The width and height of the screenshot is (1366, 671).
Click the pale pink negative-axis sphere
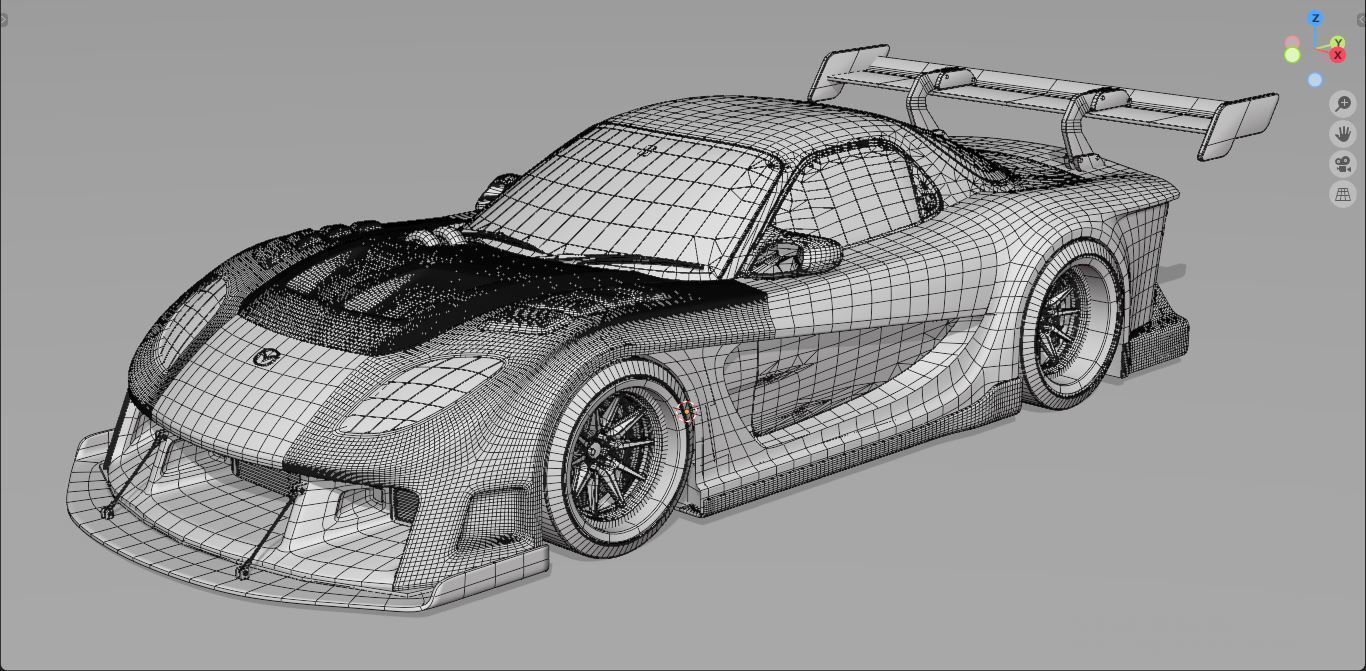[1292, 41]
